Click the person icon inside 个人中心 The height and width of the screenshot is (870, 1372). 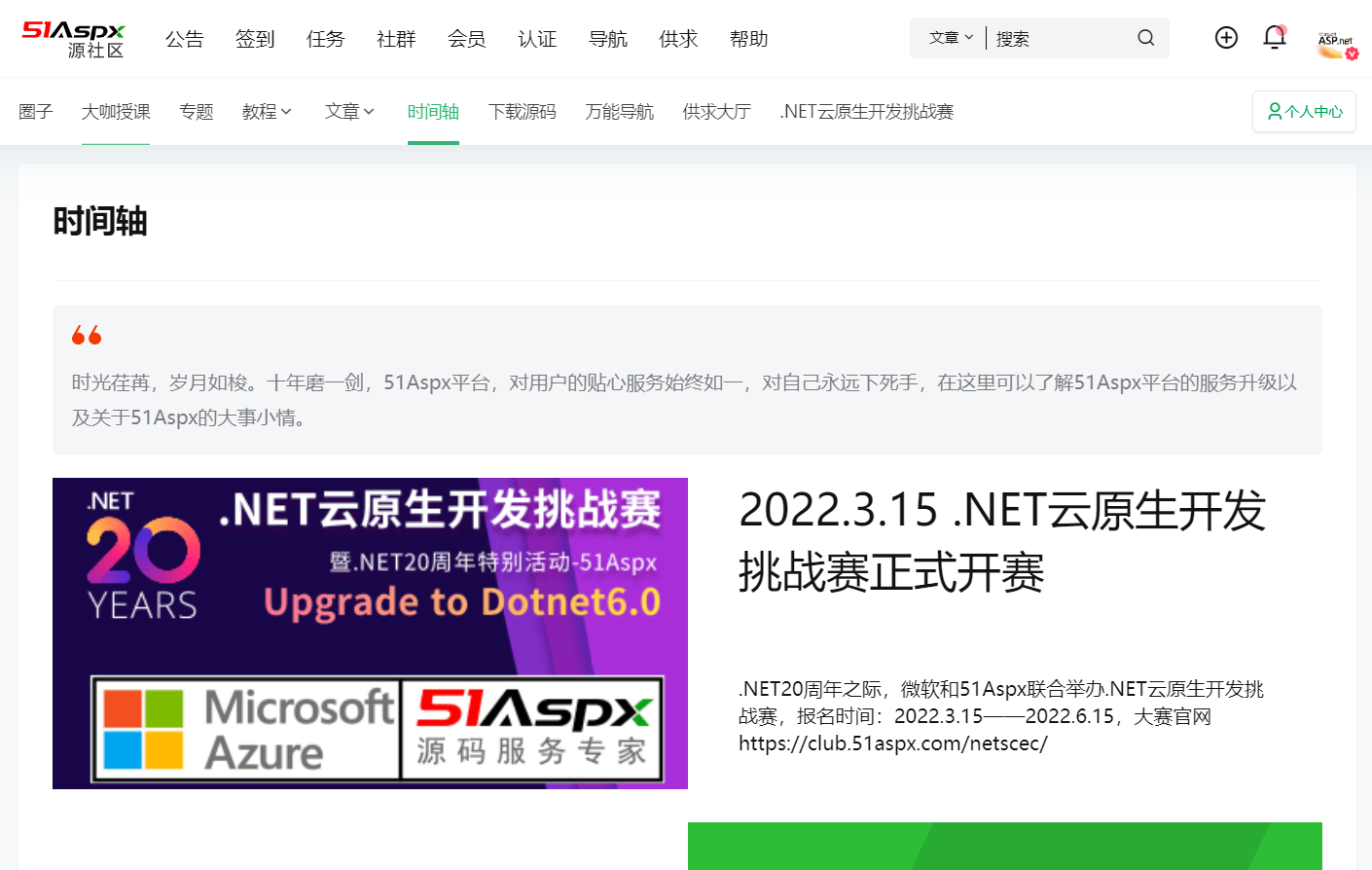pyautogui.click(x=1275, y=111)
